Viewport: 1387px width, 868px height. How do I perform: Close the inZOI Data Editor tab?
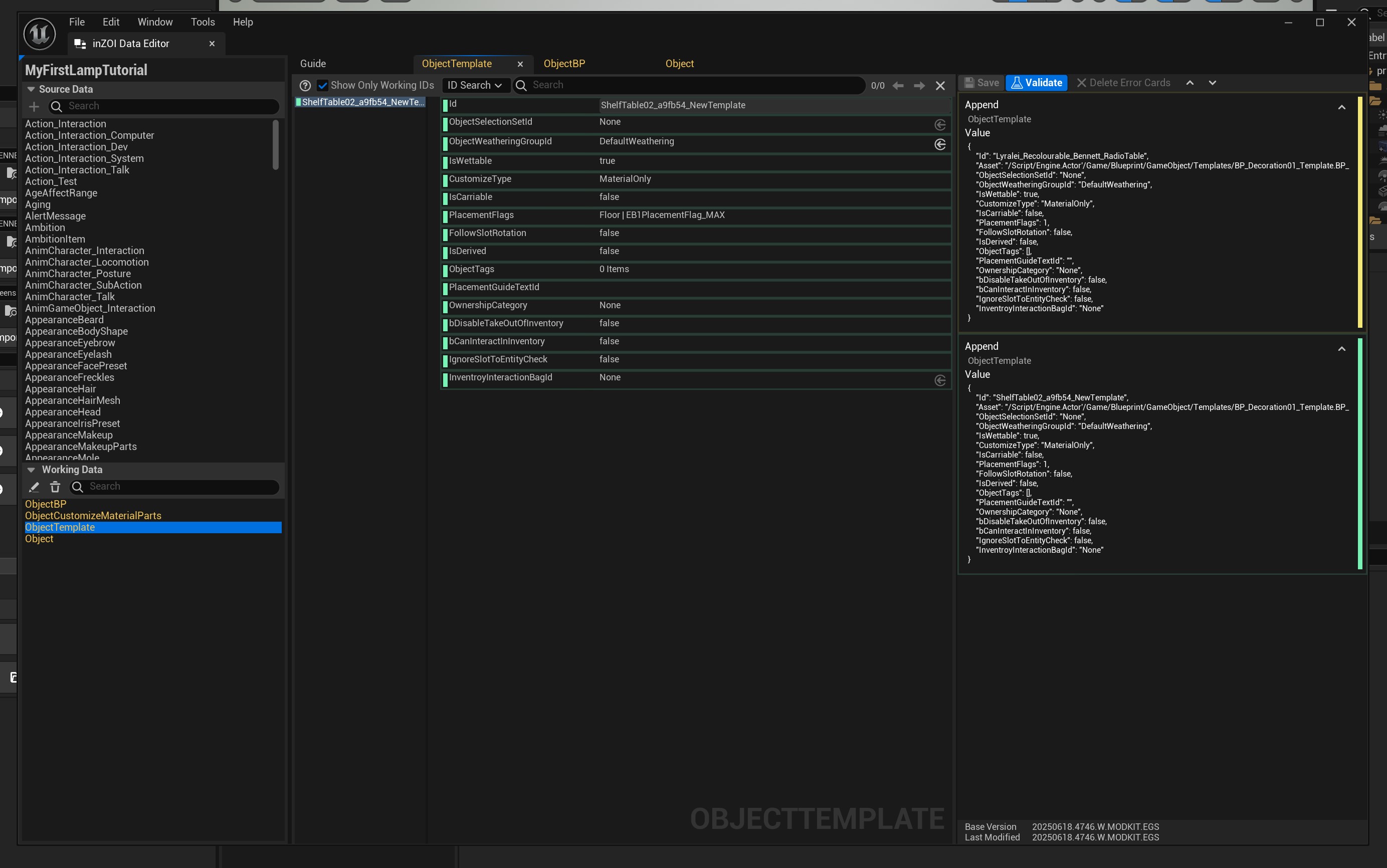pyautogui.click(x=212, y=44)
